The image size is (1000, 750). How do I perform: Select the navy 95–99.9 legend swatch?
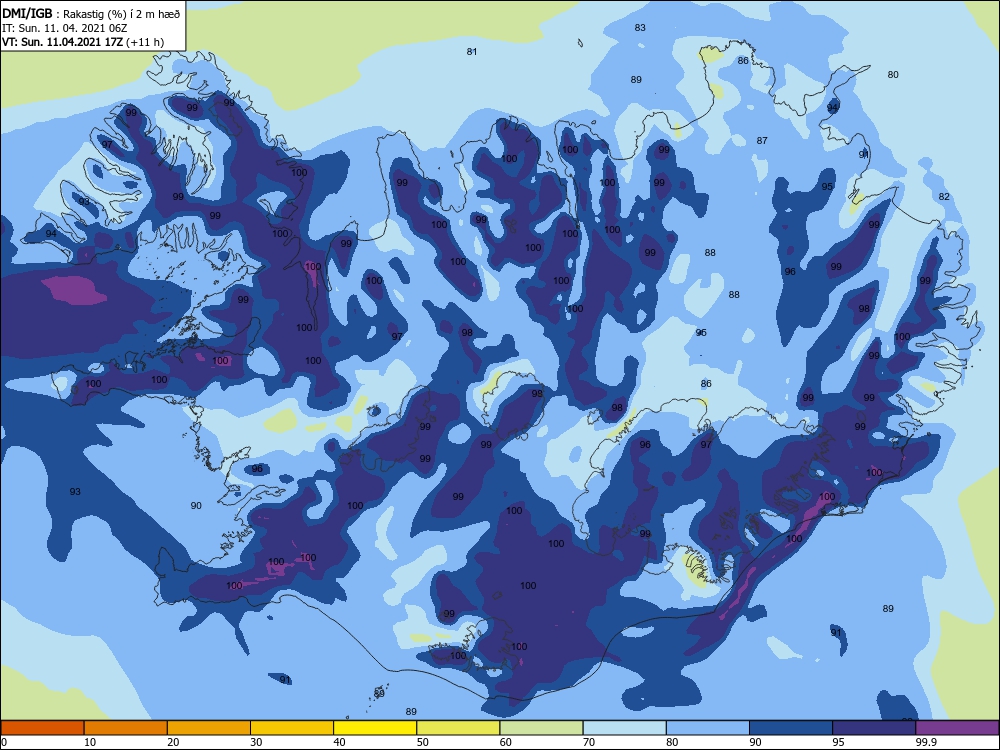point(874,728)
